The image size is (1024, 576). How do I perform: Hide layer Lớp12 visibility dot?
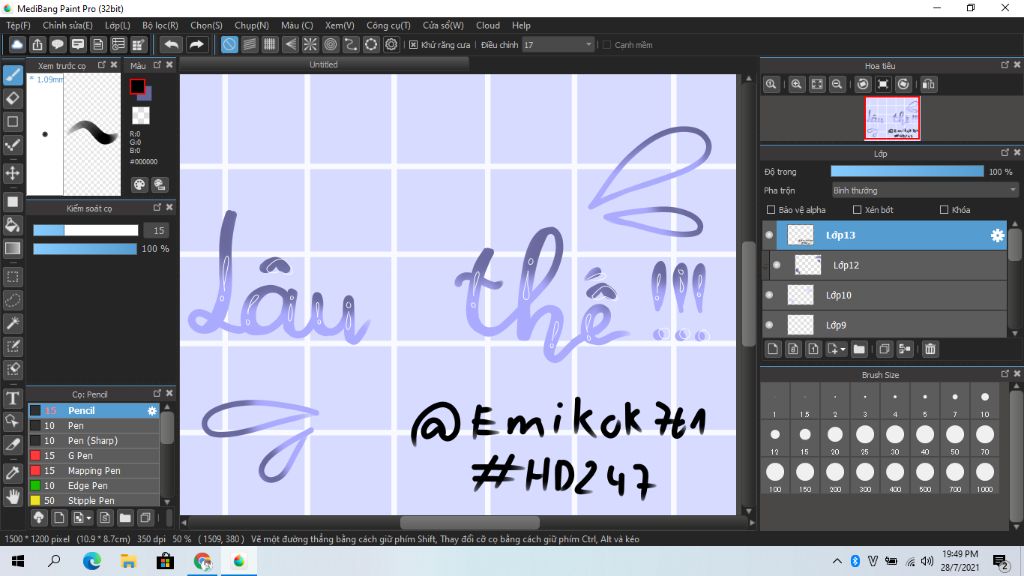(776, 265)
